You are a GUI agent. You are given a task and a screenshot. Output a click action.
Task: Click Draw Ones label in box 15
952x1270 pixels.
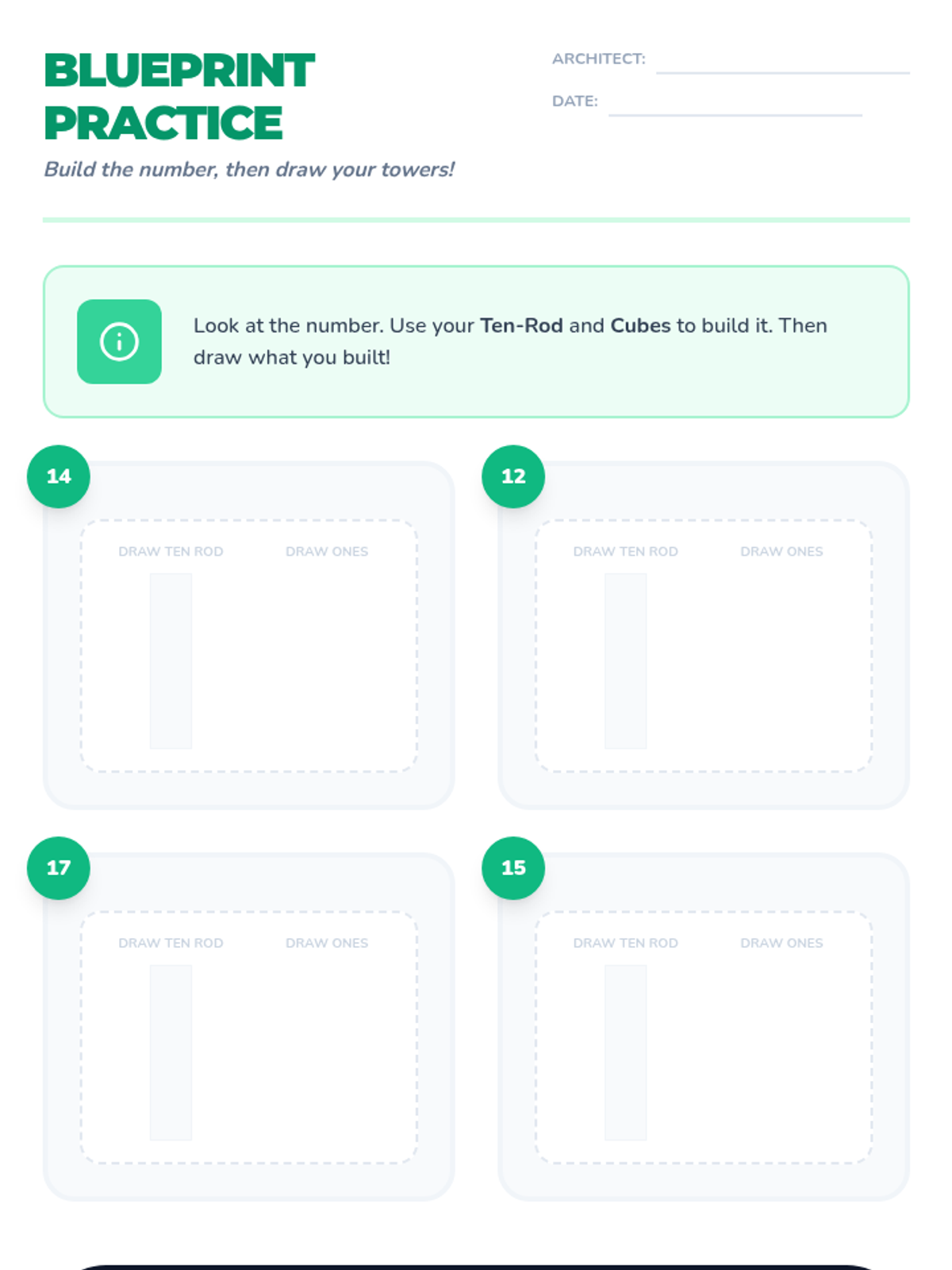pyautogui.click(x=781, y=943)
